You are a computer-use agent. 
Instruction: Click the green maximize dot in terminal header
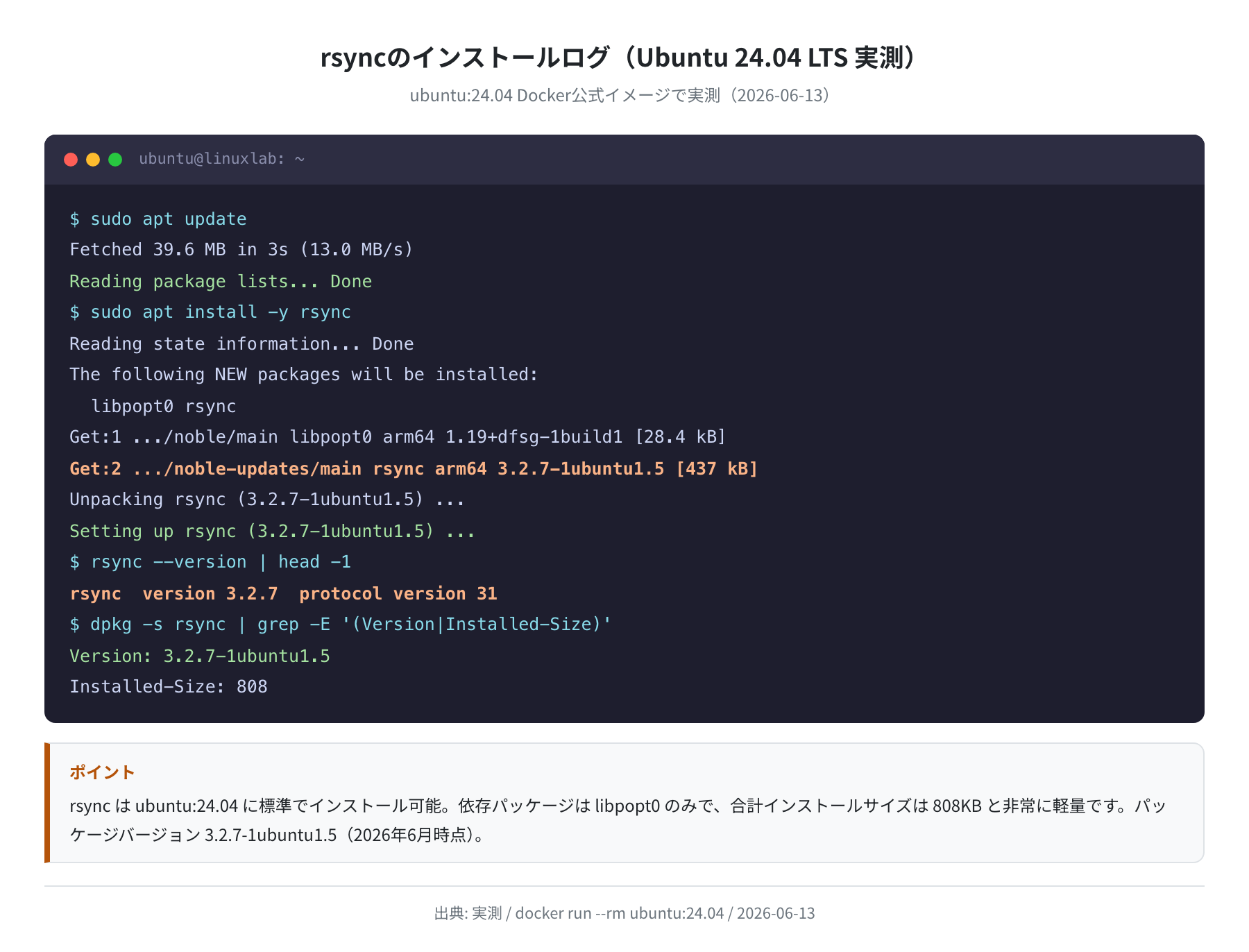(115, 160)
